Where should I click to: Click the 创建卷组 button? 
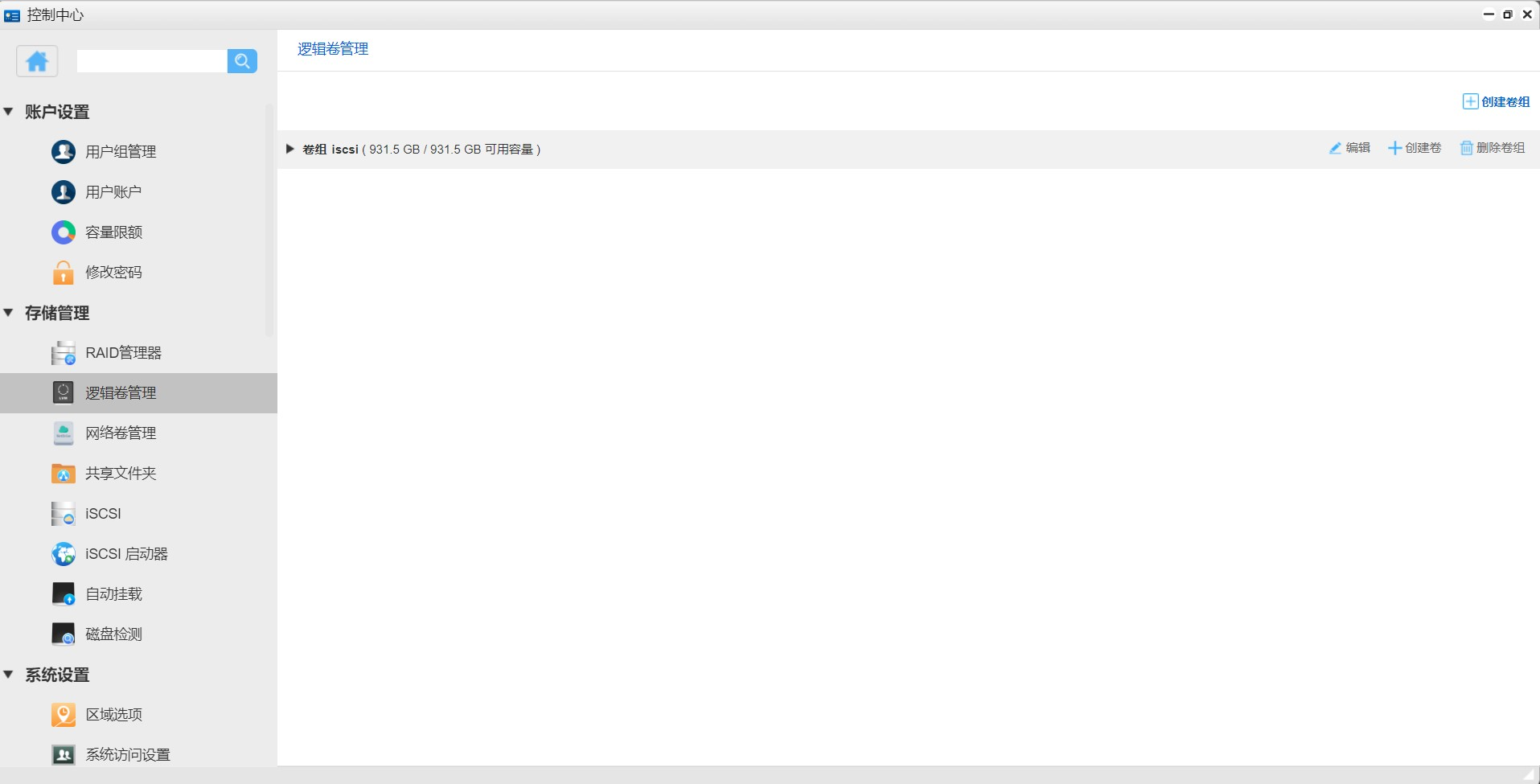tap(1496, 102)
